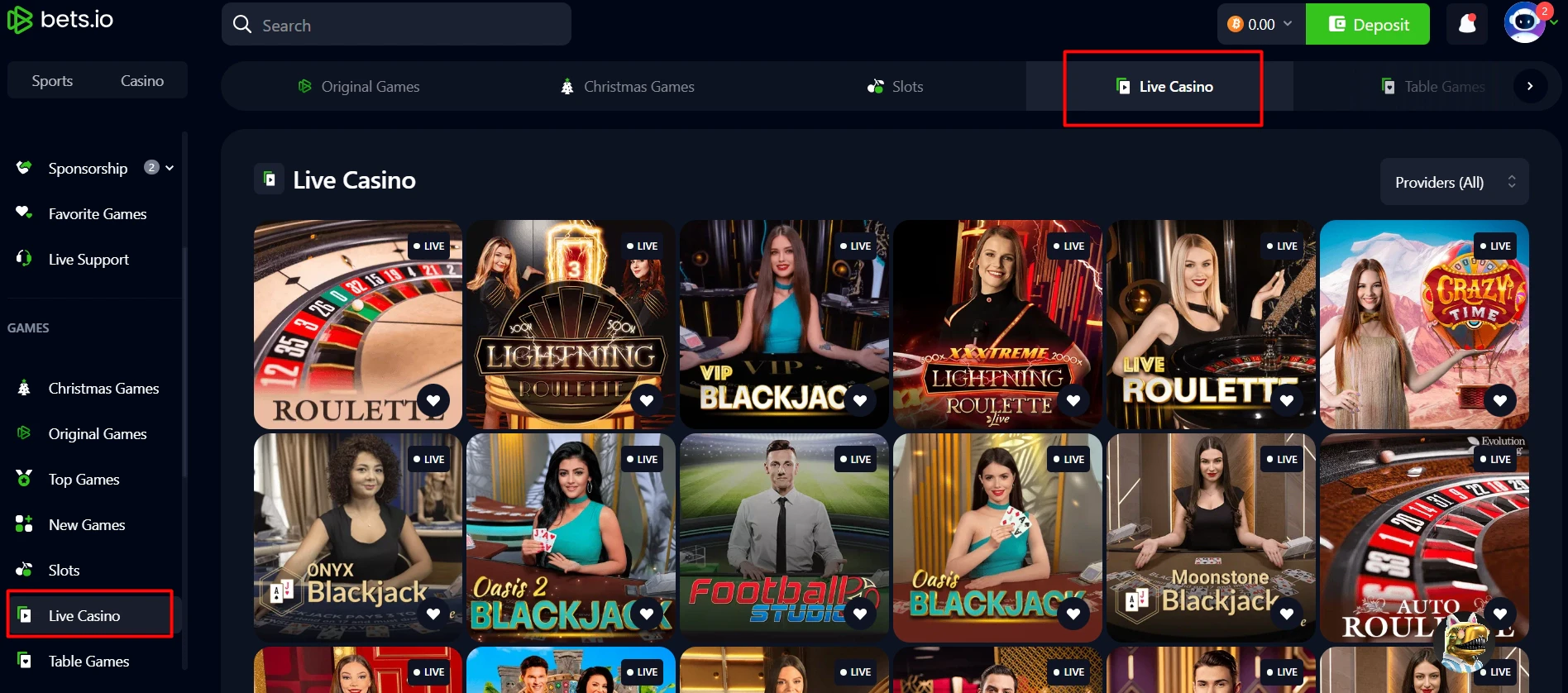Screen dimensions: 1568x693
Task: Click the Search input field
Action: coord(396,24)
